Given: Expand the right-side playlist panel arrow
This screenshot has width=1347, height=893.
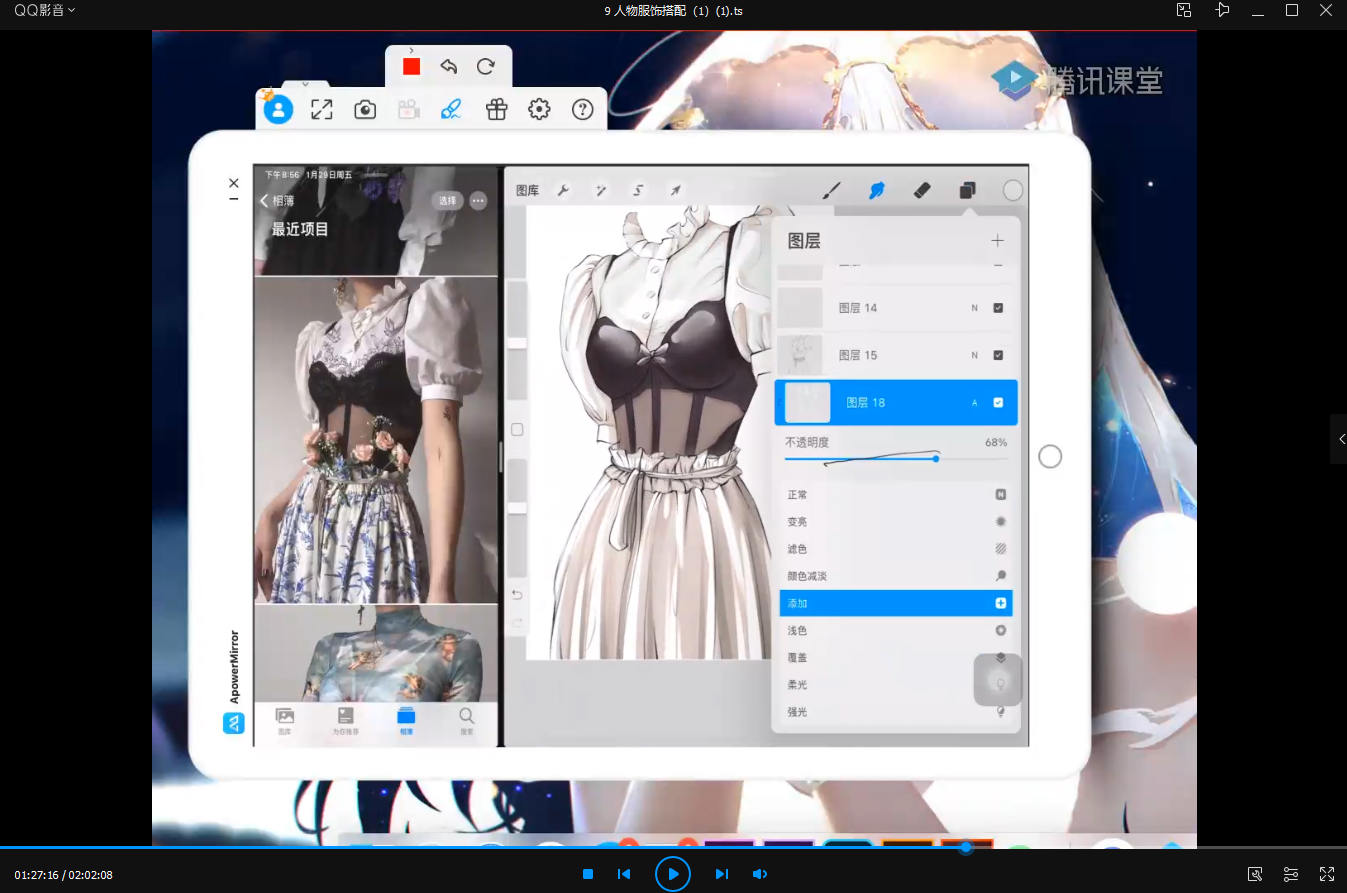Looking at the screenshot, I should pos(1340,439).
